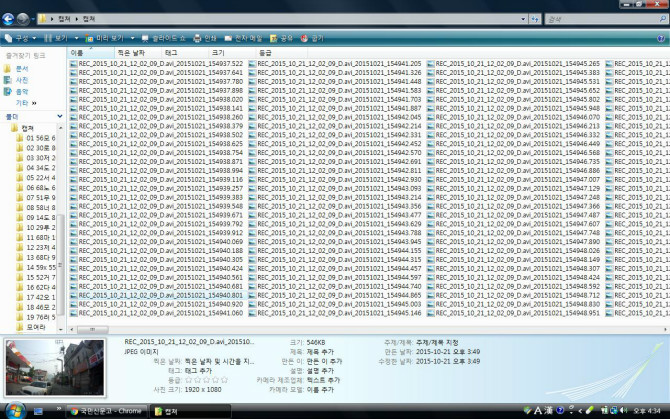Click the image icon of file ending 154941.060
Screen dimensions: 670x419
coord(73,313)
